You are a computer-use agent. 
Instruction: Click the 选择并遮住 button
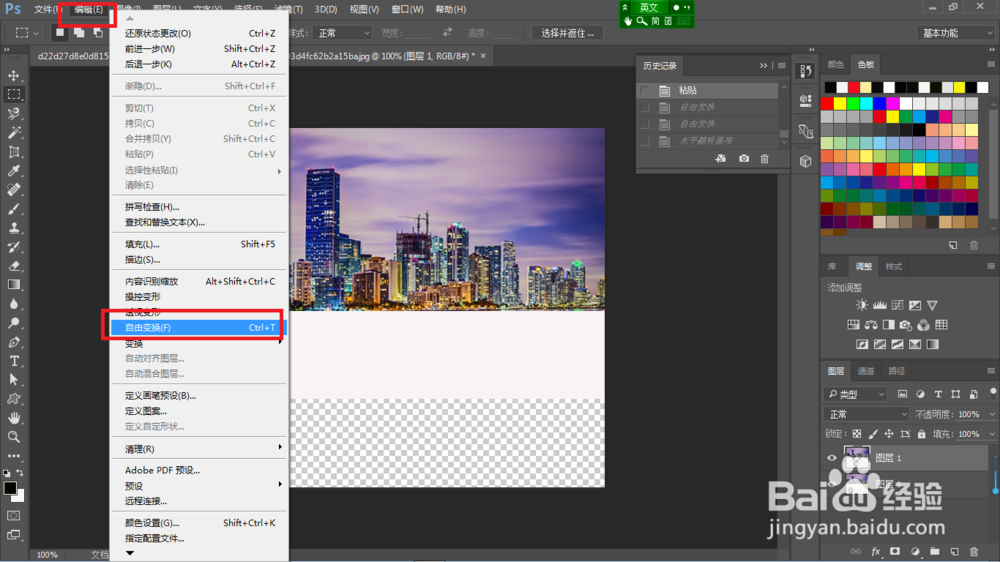click(568, 33)
